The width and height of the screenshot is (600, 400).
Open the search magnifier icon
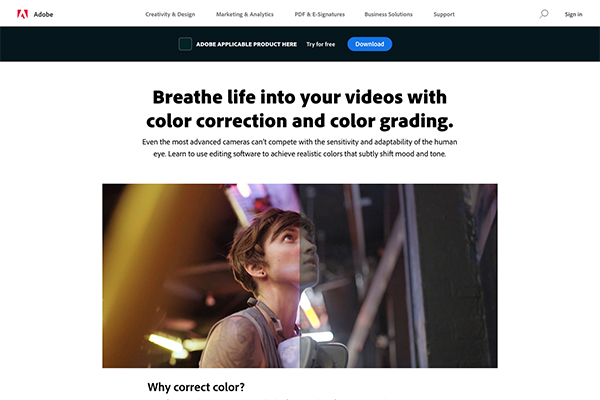click(x=543, y=14)
